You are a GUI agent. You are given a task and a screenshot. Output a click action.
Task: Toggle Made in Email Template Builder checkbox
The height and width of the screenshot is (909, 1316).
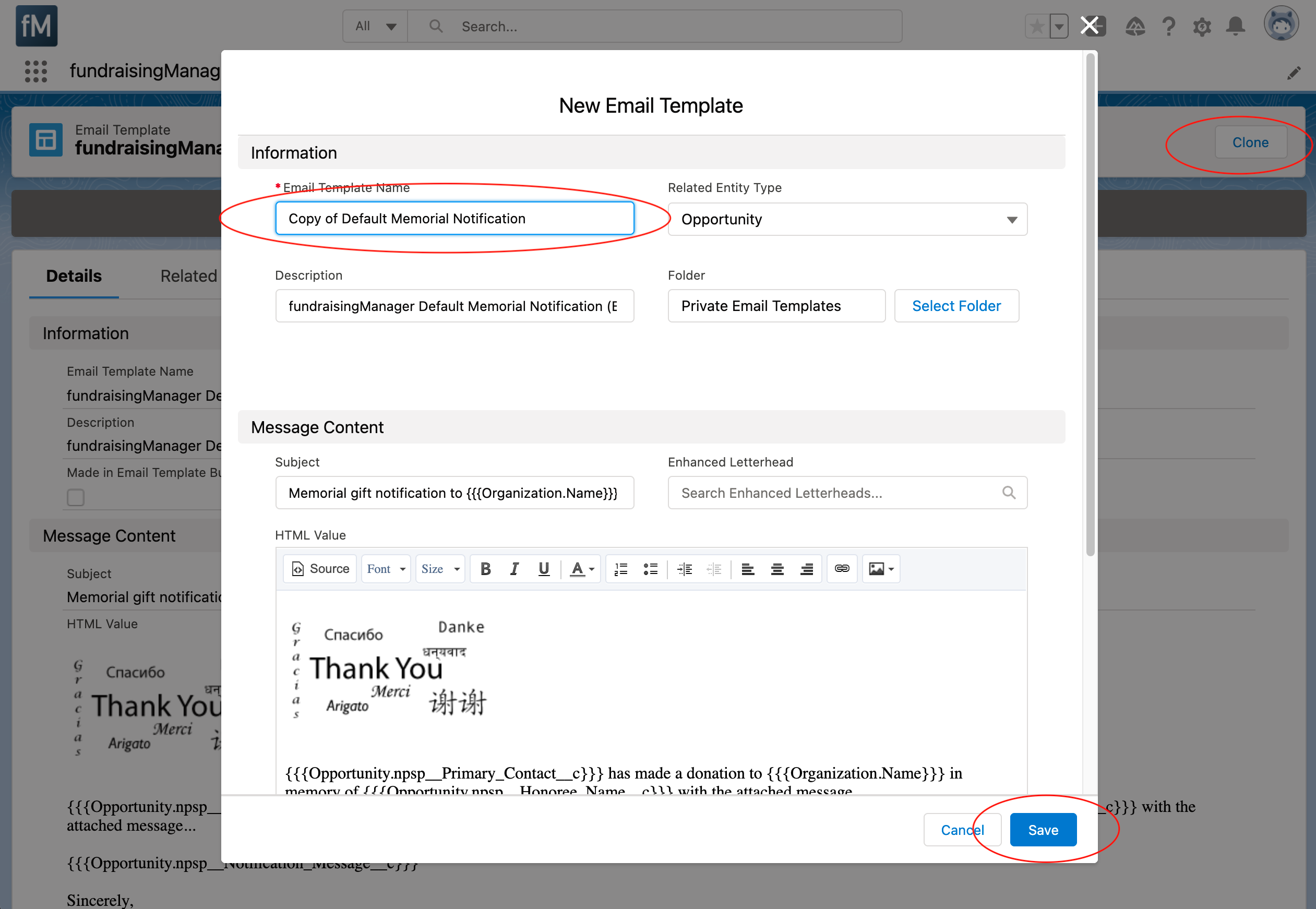(x=76, y=497)
